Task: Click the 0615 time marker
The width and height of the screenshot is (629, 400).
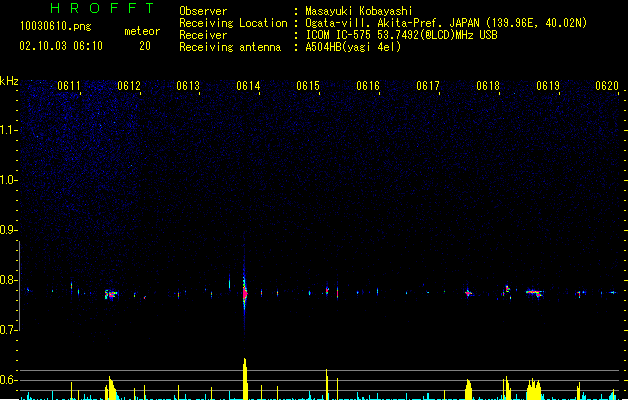Action: click(308, 86)
